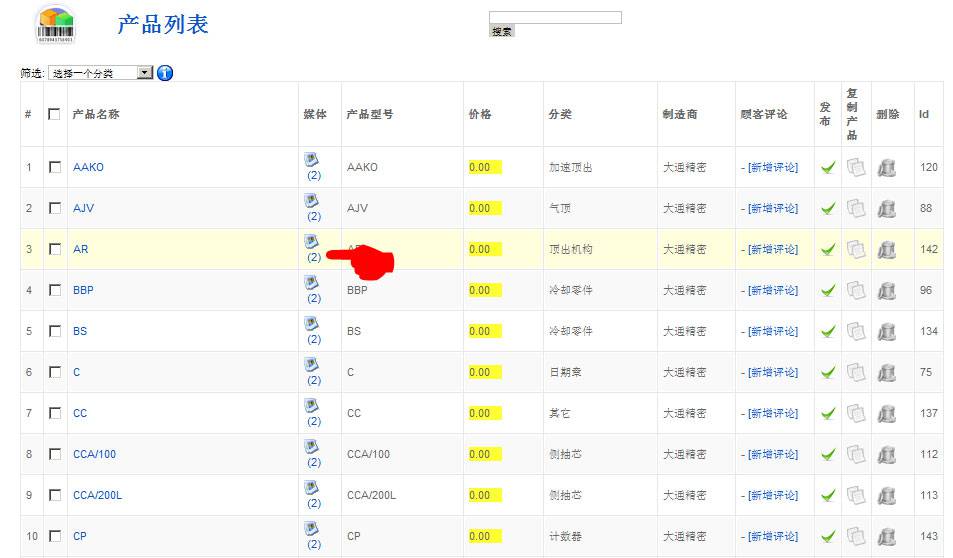Tick the checkbox for product AR

click(55, 249)
